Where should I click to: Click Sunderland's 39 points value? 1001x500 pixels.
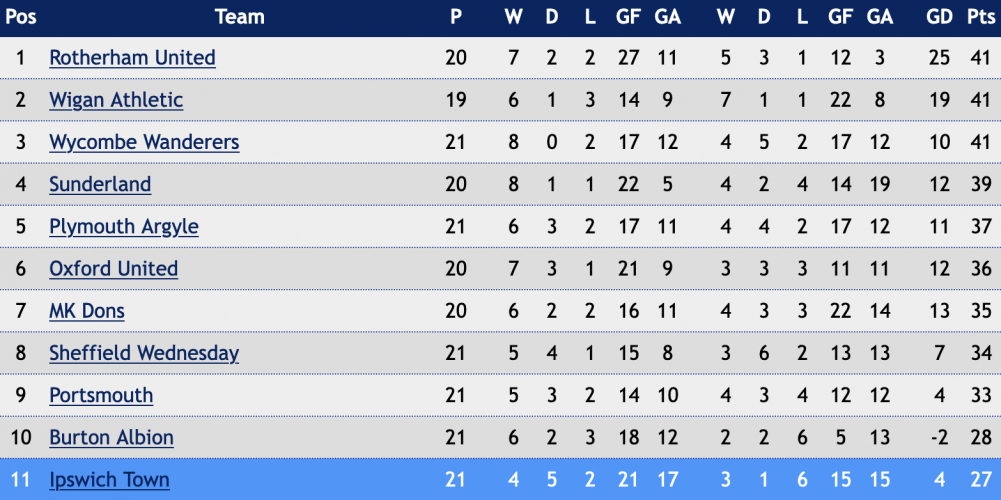[981, 184]
